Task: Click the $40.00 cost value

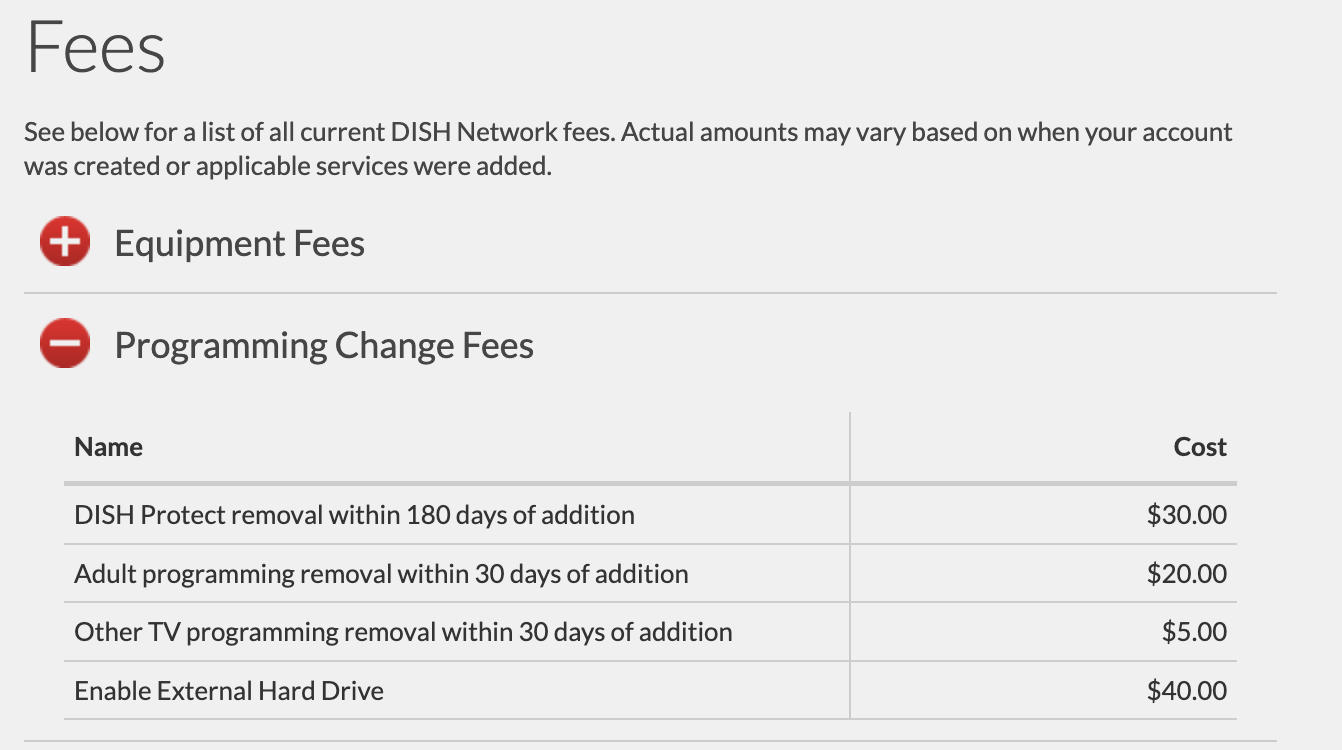Action: tap(1187, 690)
